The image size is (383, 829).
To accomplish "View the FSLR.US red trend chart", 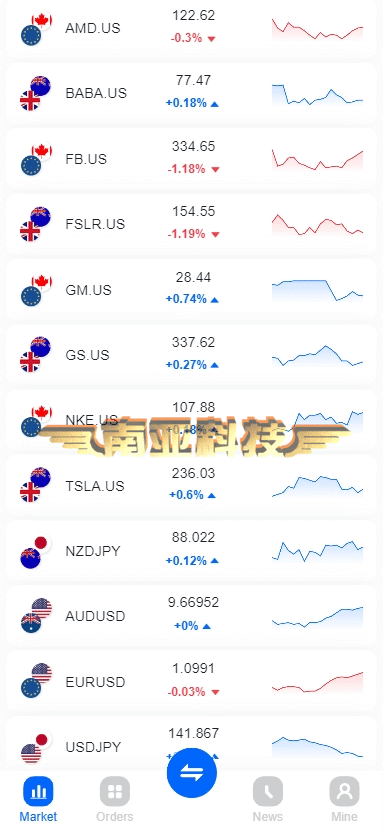I will 317,224.
